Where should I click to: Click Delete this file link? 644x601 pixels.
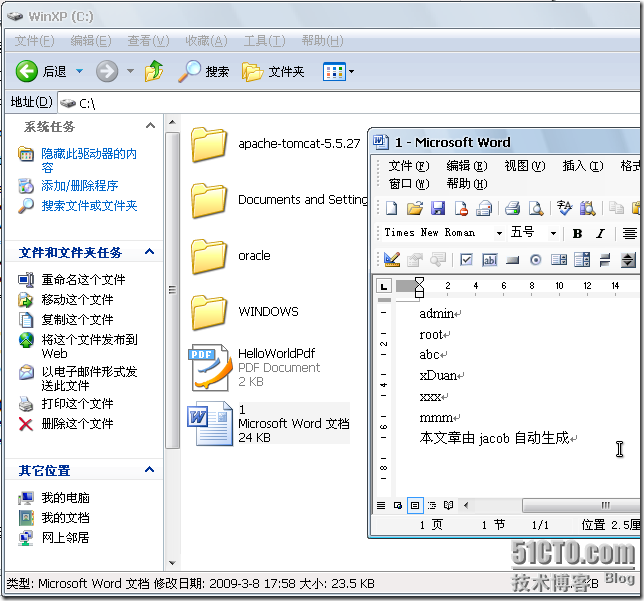[77, 423]
